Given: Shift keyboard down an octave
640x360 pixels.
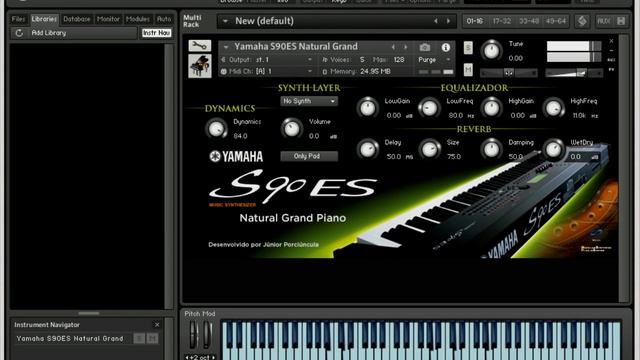Looking at the screenshot, I should coord(187,357).
